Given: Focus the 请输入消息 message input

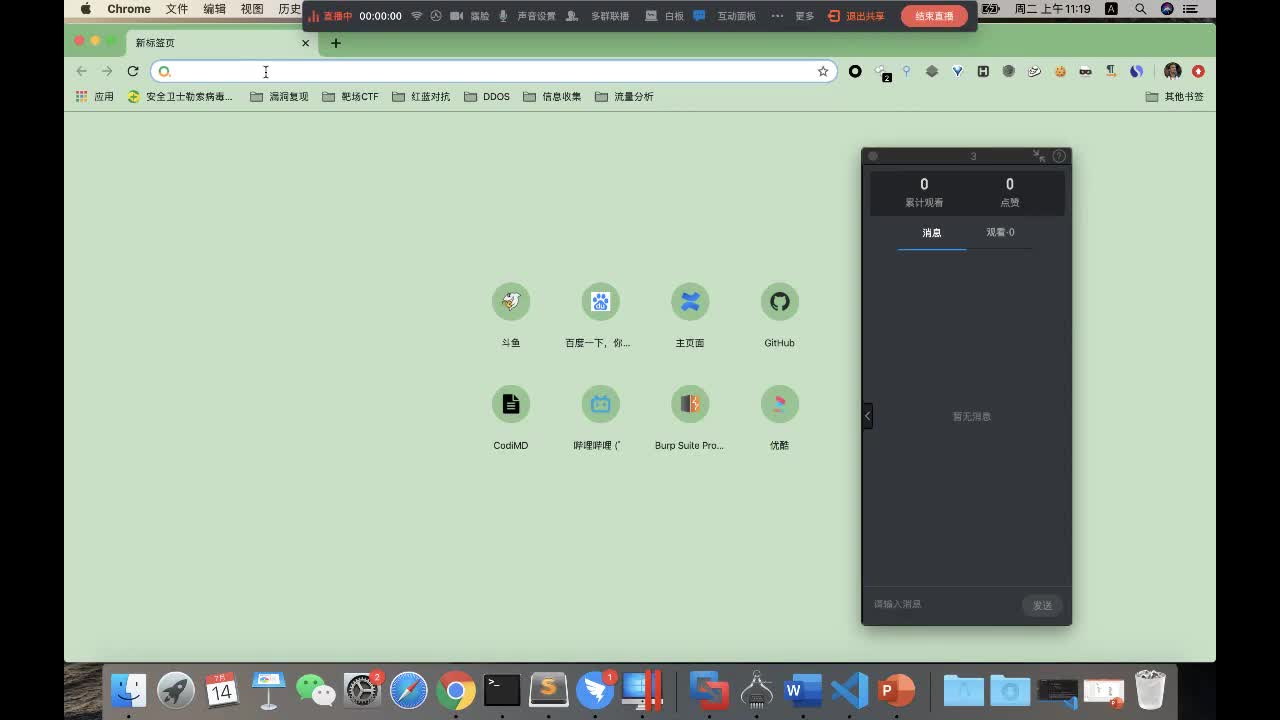Looking at the screenshot, I should pyautogui.click(x=942, y=604).
